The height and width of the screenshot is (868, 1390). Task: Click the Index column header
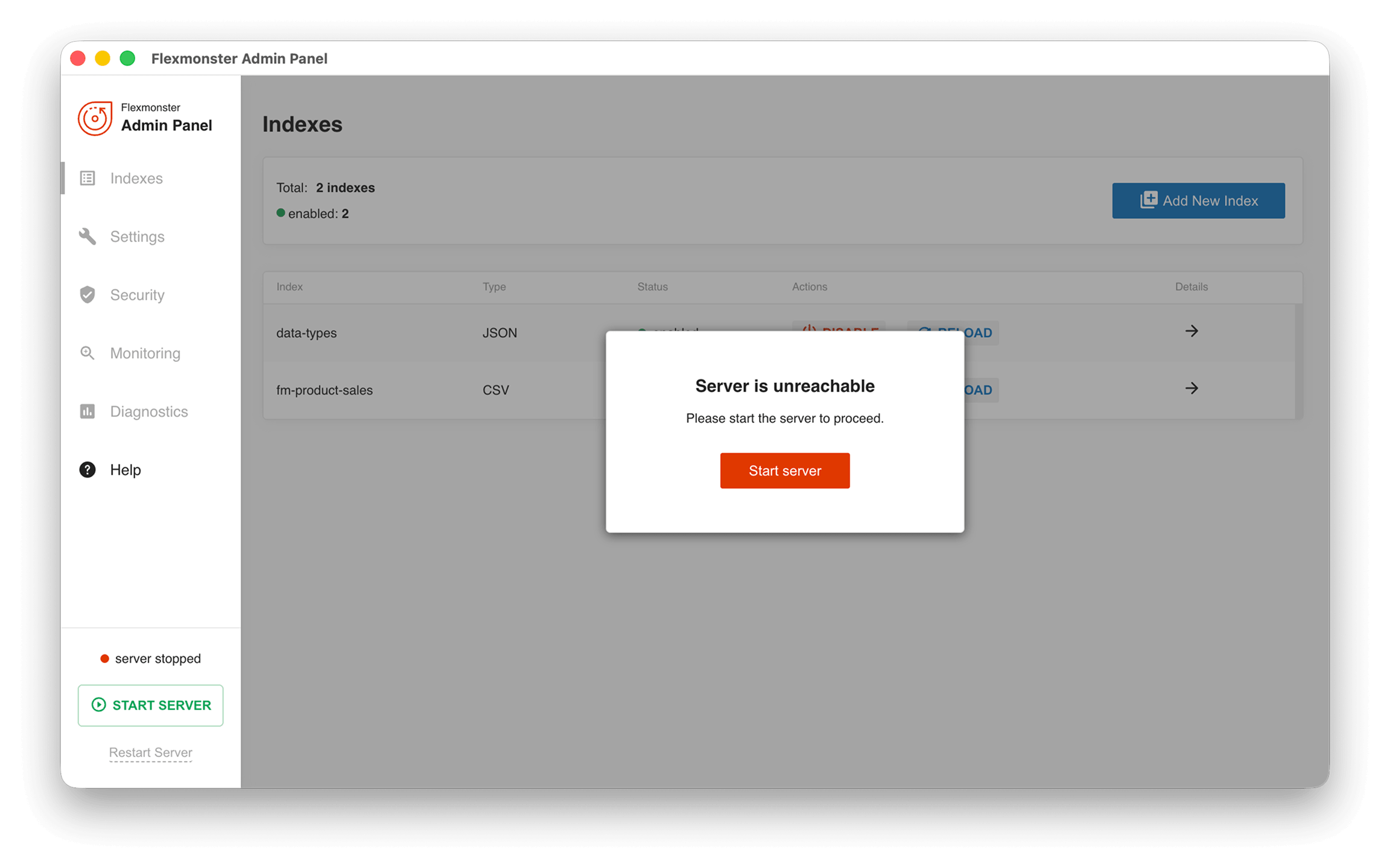[289, 287]
